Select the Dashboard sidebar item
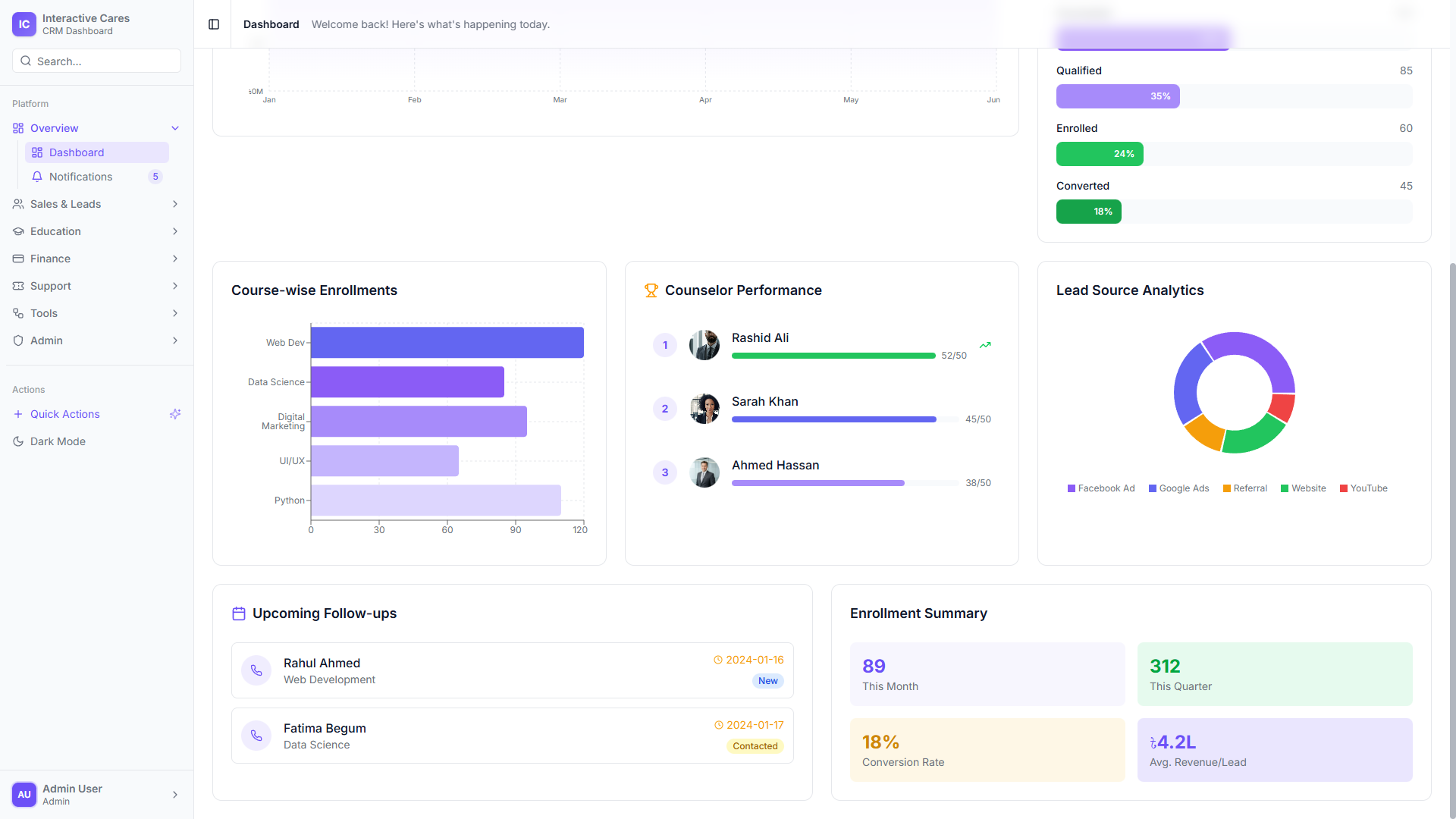Viewport: 1456px width, 819px height. [x=77, y=152]
